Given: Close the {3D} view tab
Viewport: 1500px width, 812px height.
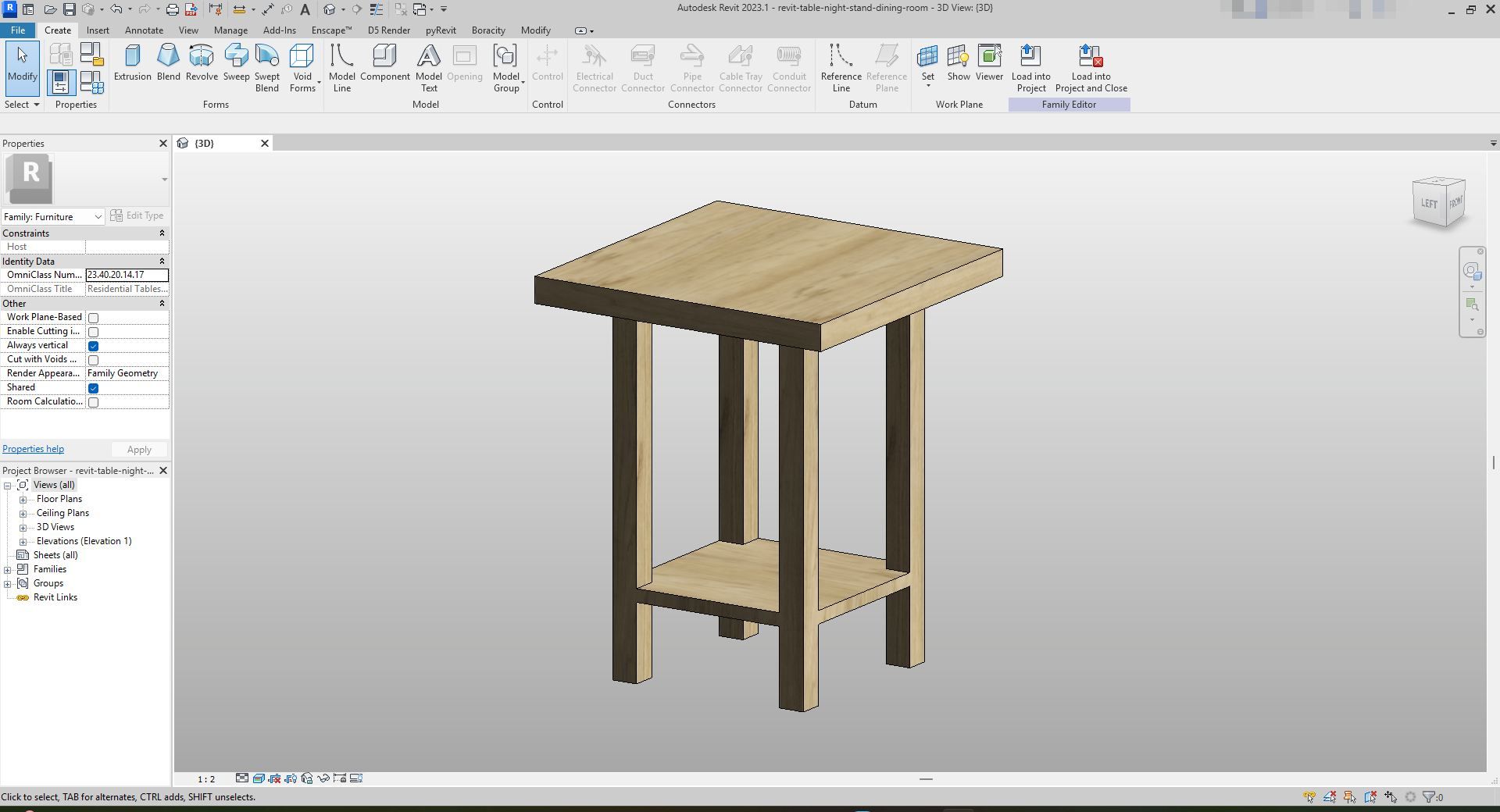Looking at the screenshot, I should (265, 144).
